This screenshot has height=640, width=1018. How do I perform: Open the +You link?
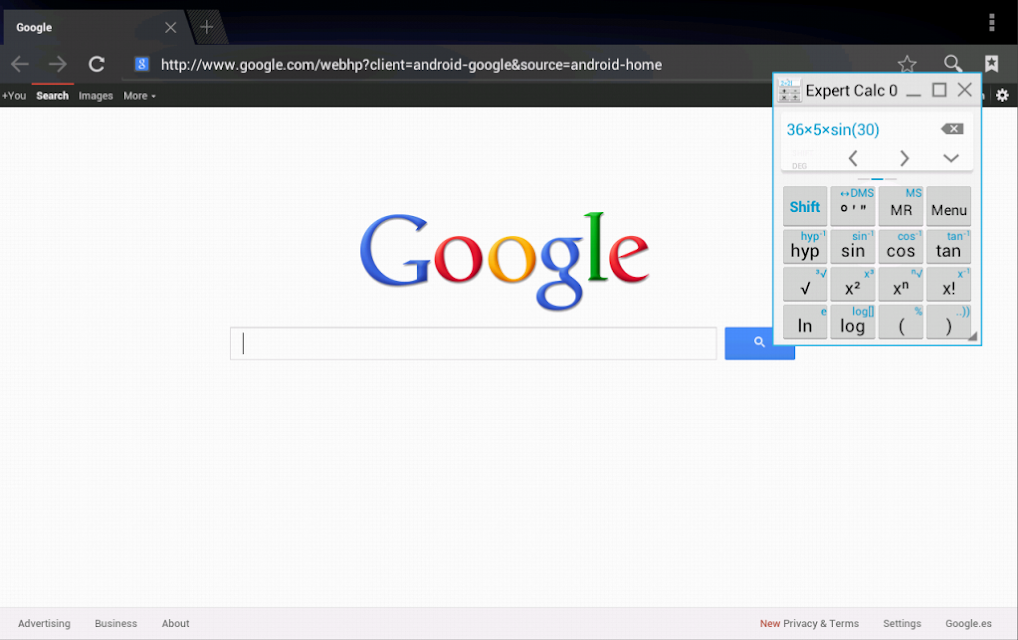click(x=14, y=95)
